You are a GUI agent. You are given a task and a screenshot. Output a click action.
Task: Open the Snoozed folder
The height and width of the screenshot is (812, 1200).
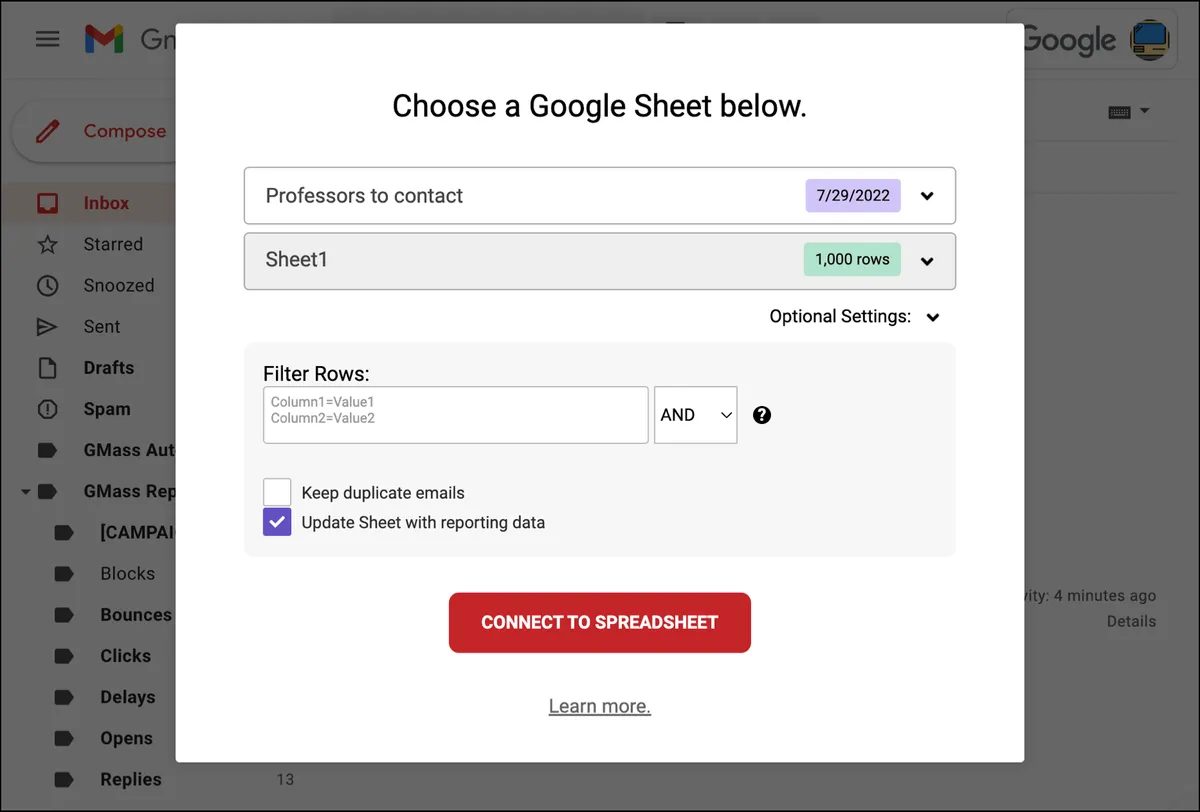point(119,285)
